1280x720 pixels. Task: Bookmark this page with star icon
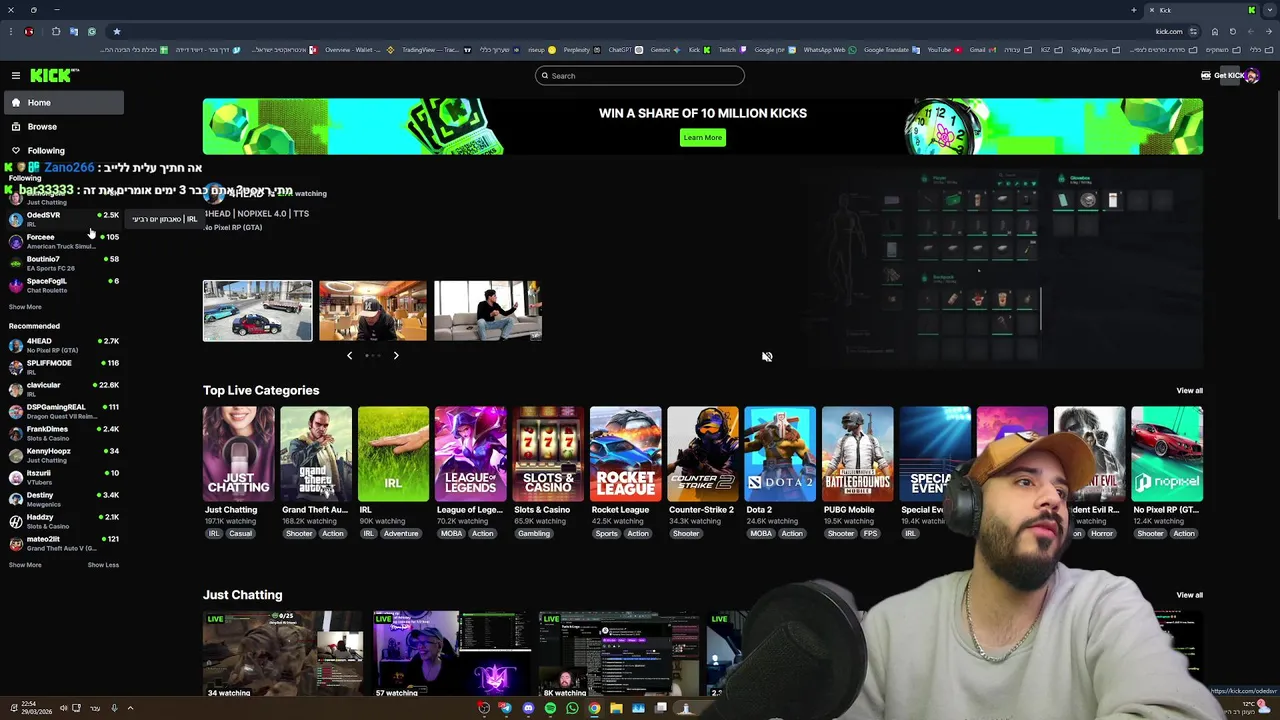[116, 31]
